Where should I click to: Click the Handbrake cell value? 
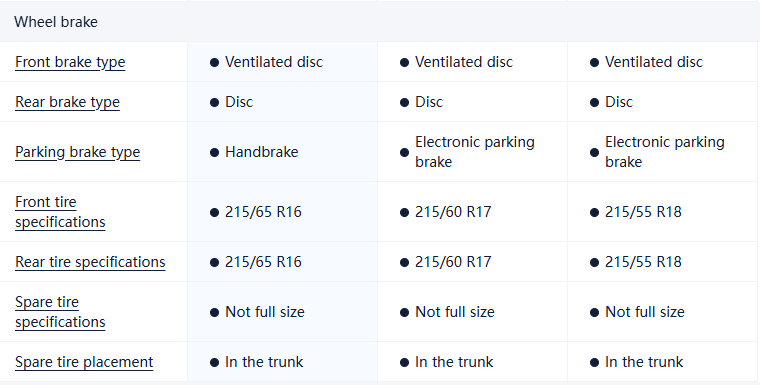[x=261, y=152]
